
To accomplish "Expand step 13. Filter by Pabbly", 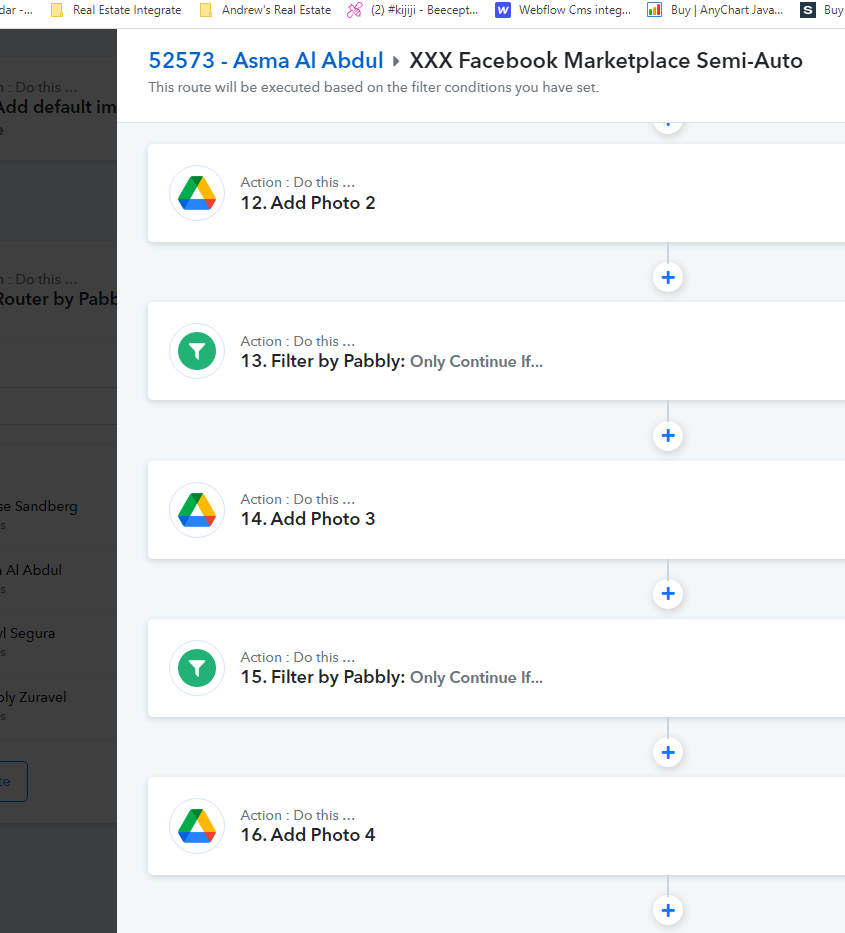I will [496, 351].
